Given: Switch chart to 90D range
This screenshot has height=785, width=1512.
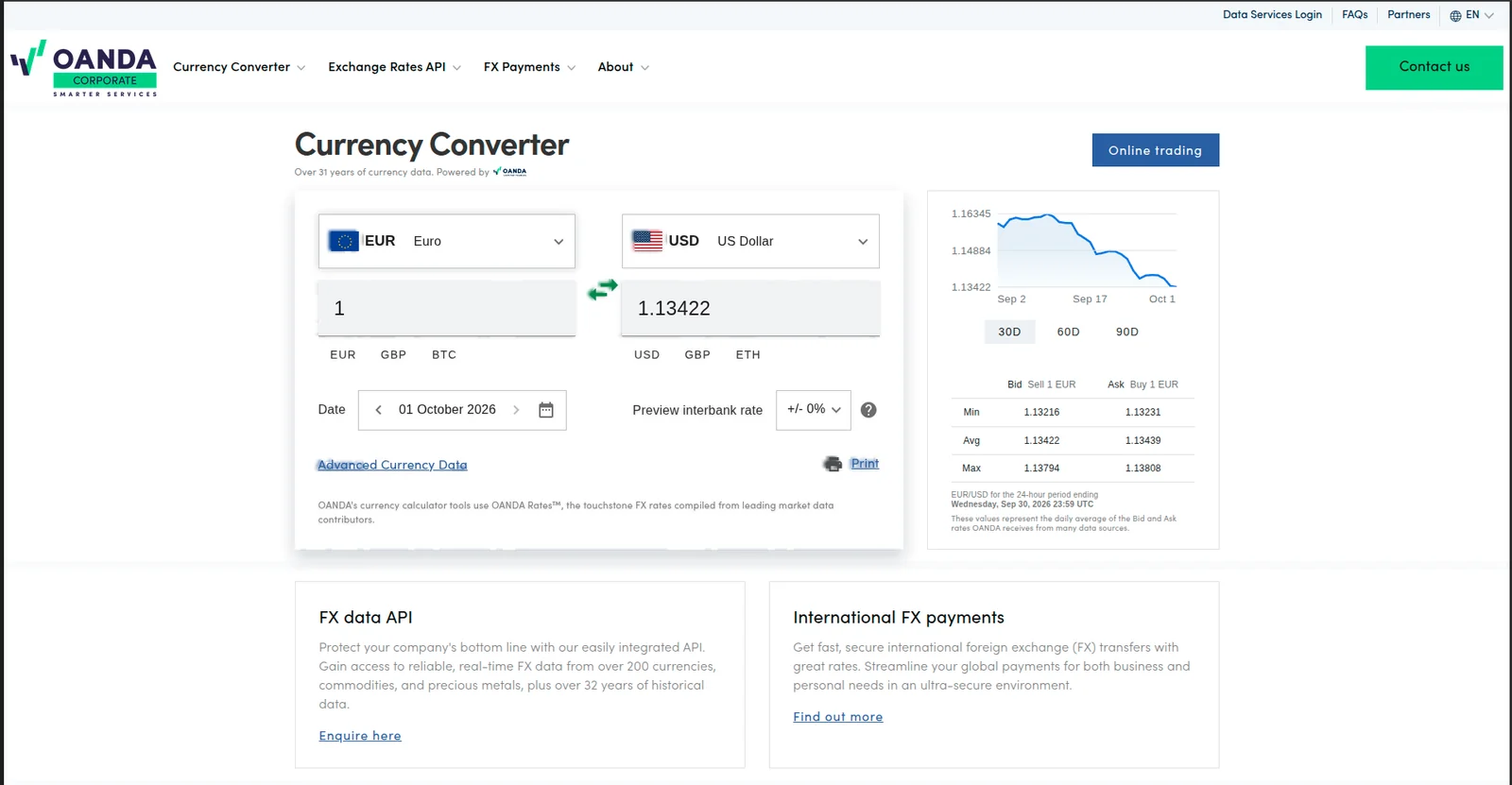Looking at the screenshot, I should tap(1127, 332).
